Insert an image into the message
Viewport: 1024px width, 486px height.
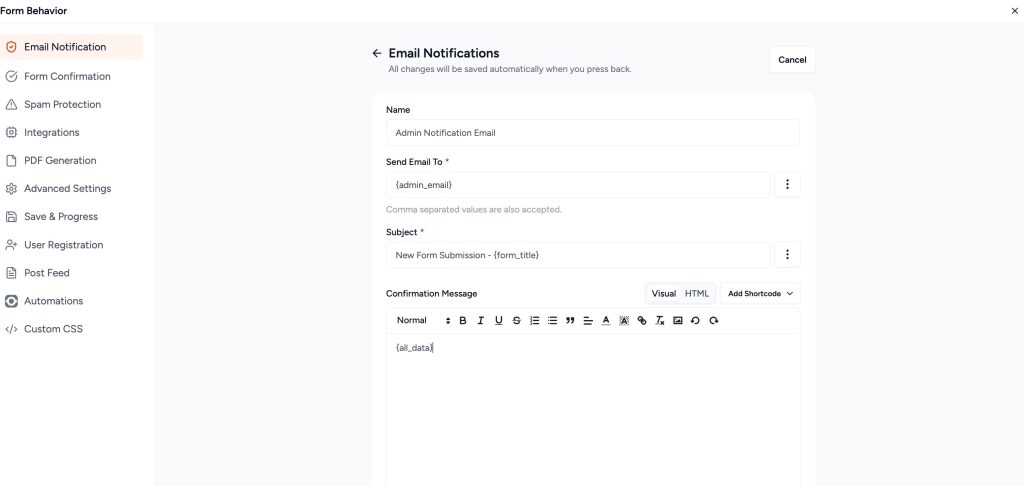click(x=677, y=321)
